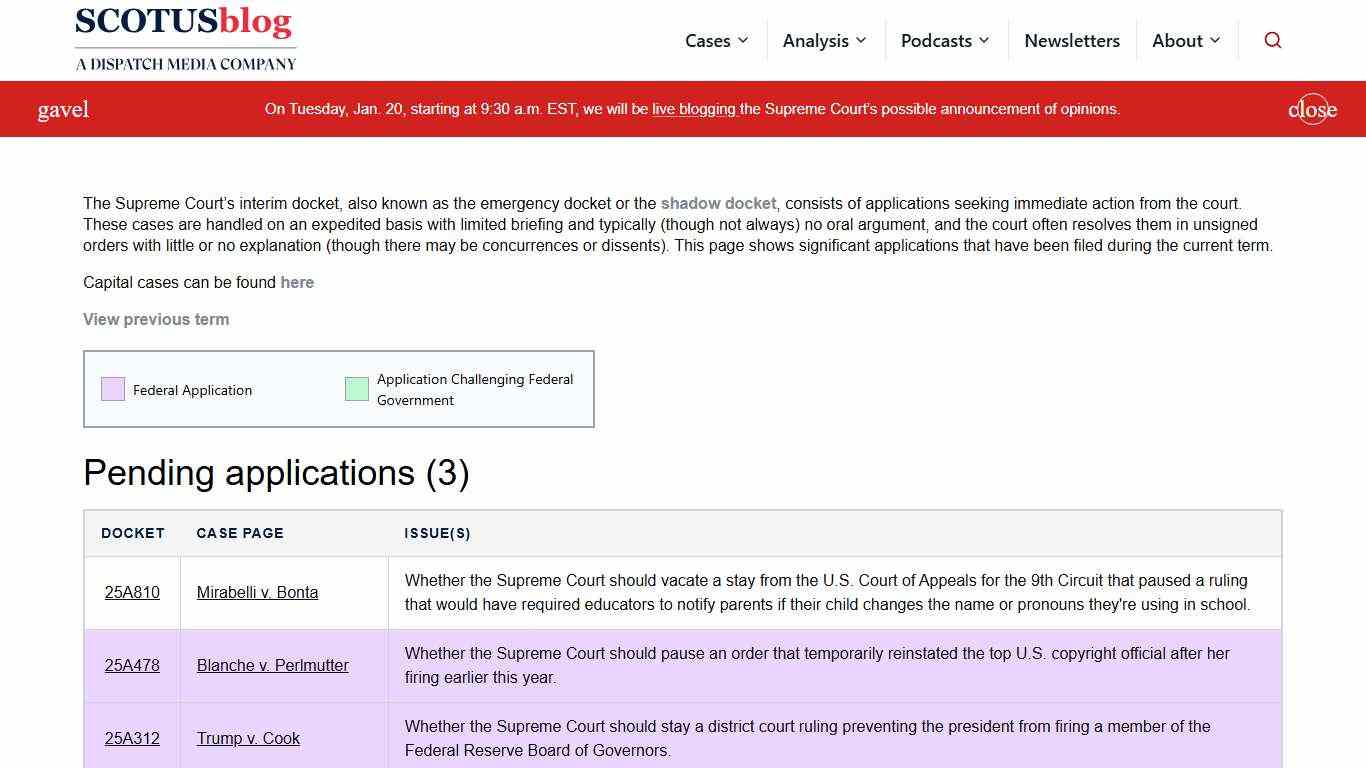Click the live blogging link
This screenshot has height=768, width=1366.
pyautogui.click(x=693, y=109)
